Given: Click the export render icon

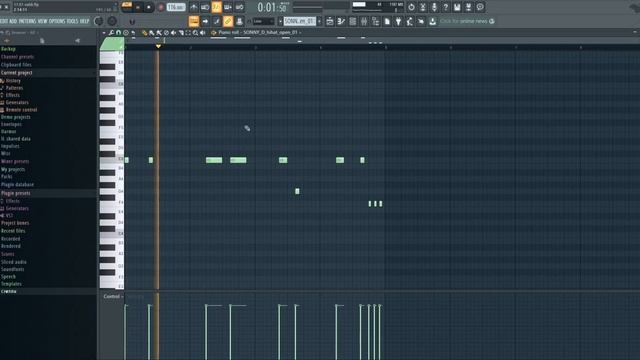Looking at the screenshot, I should point(469,7).
